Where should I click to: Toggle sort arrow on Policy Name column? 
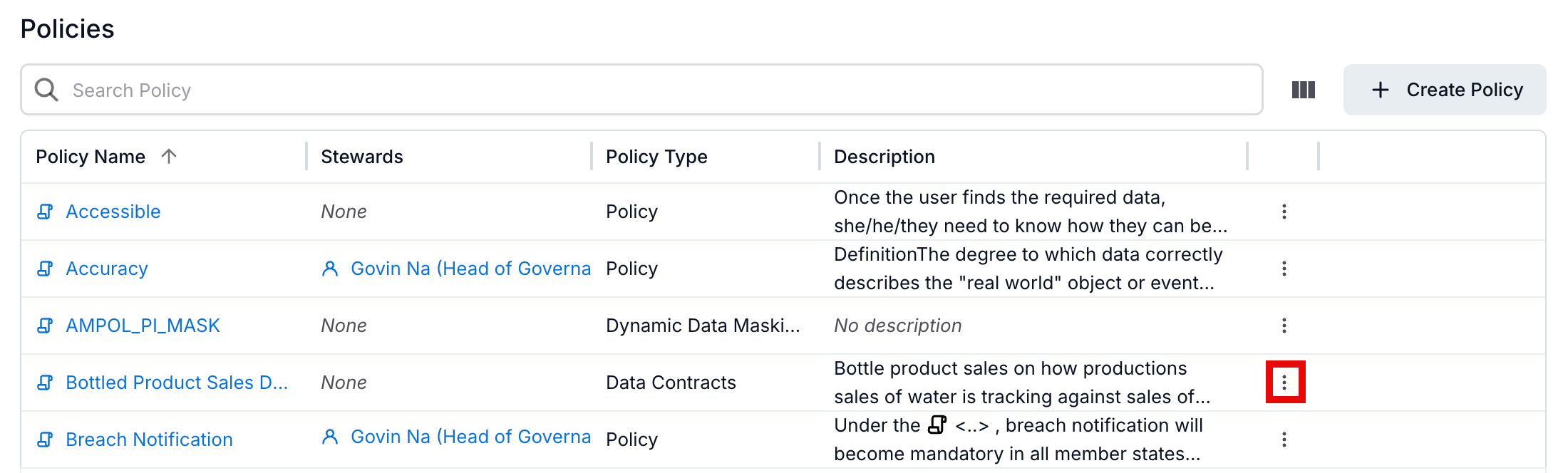[x=169, y=156]
